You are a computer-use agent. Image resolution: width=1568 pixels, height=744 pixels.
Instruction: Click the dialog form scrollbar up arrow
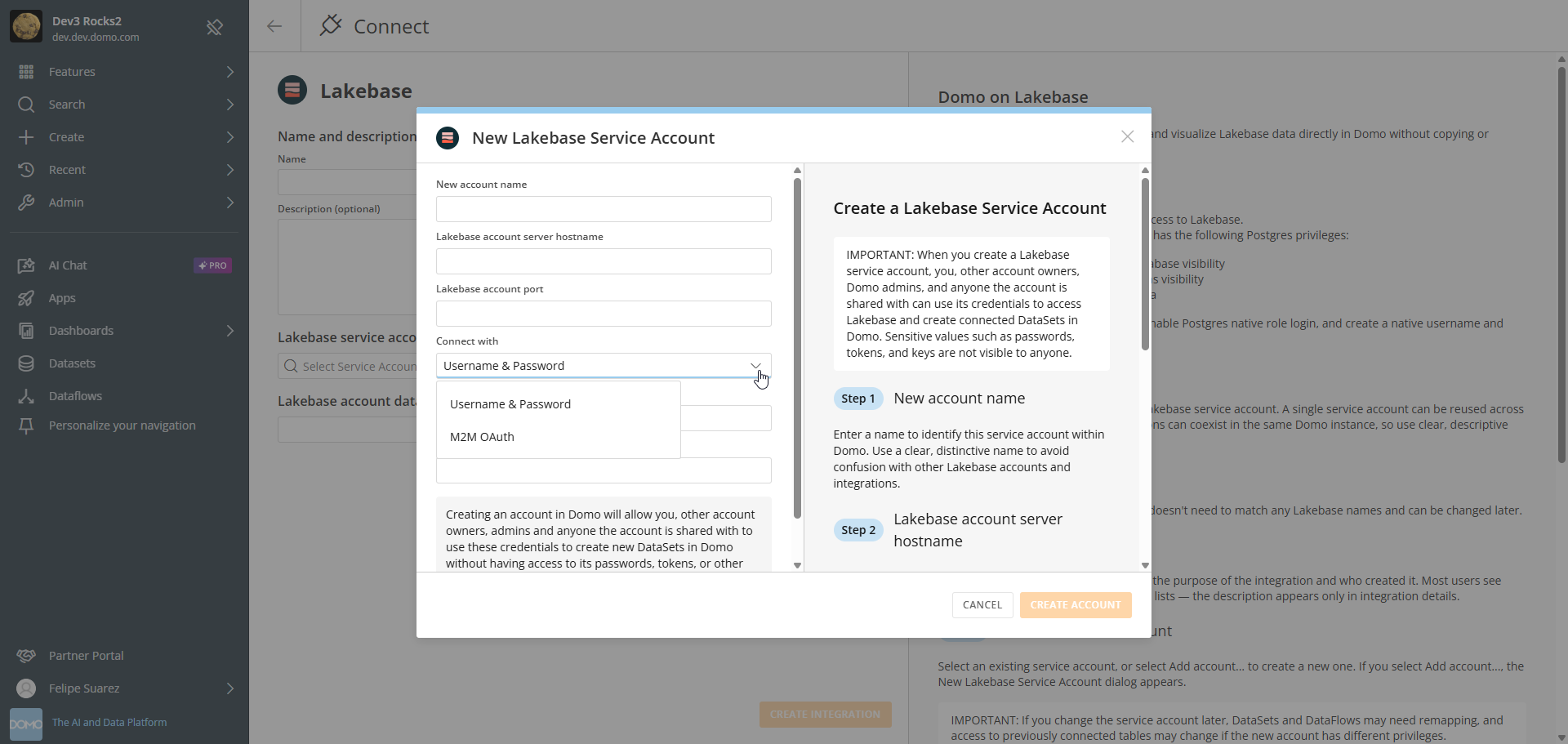798,171
